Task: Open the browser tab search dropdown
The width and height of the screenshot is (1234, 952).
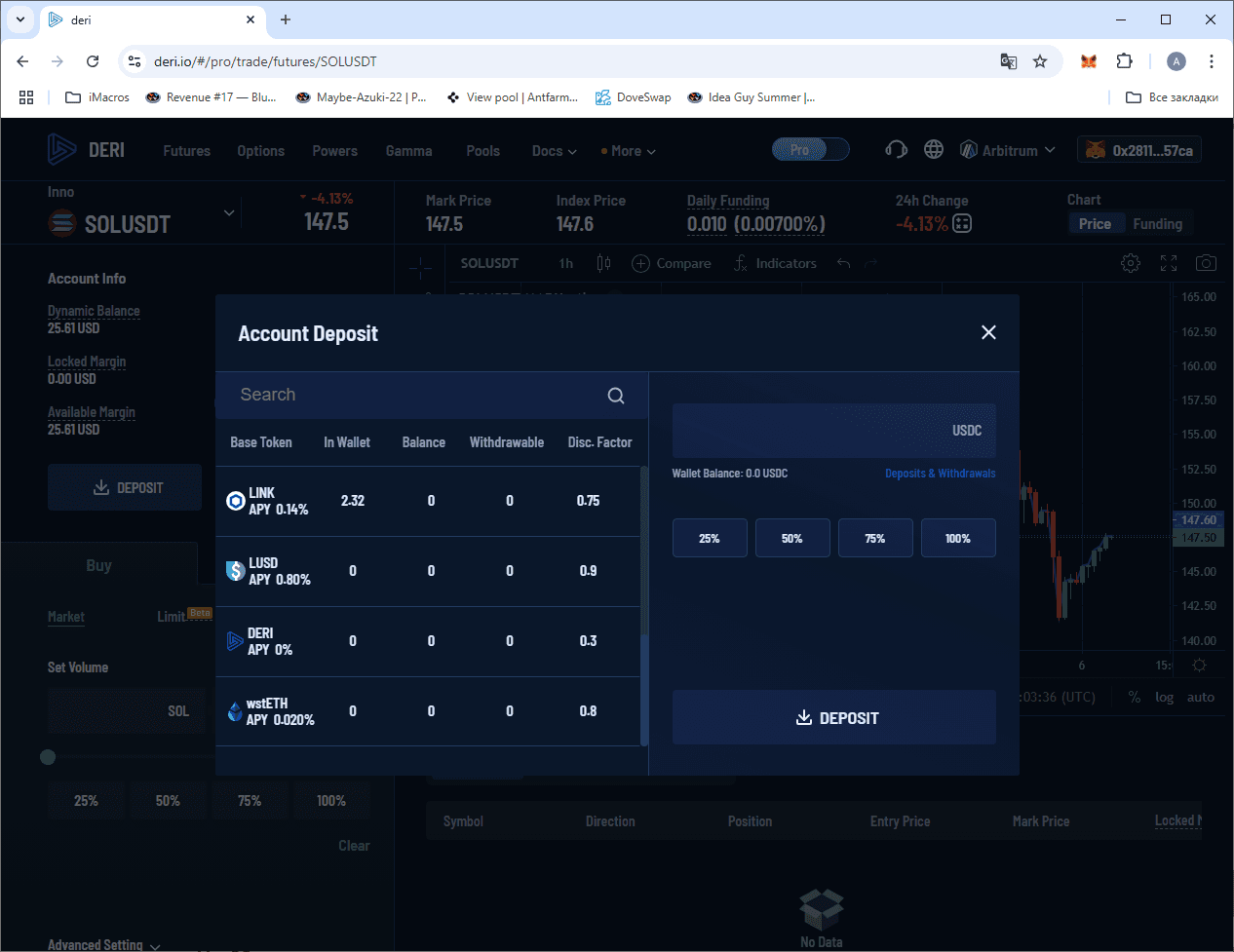Action: click(x=20, y=19)
